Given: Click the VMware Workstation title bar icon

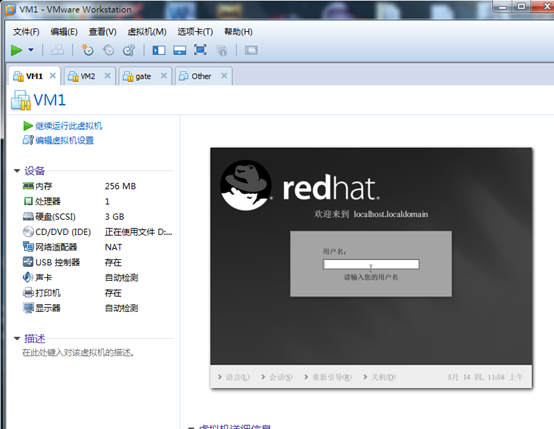Looking at the screenshot, I should click(10, 9).
